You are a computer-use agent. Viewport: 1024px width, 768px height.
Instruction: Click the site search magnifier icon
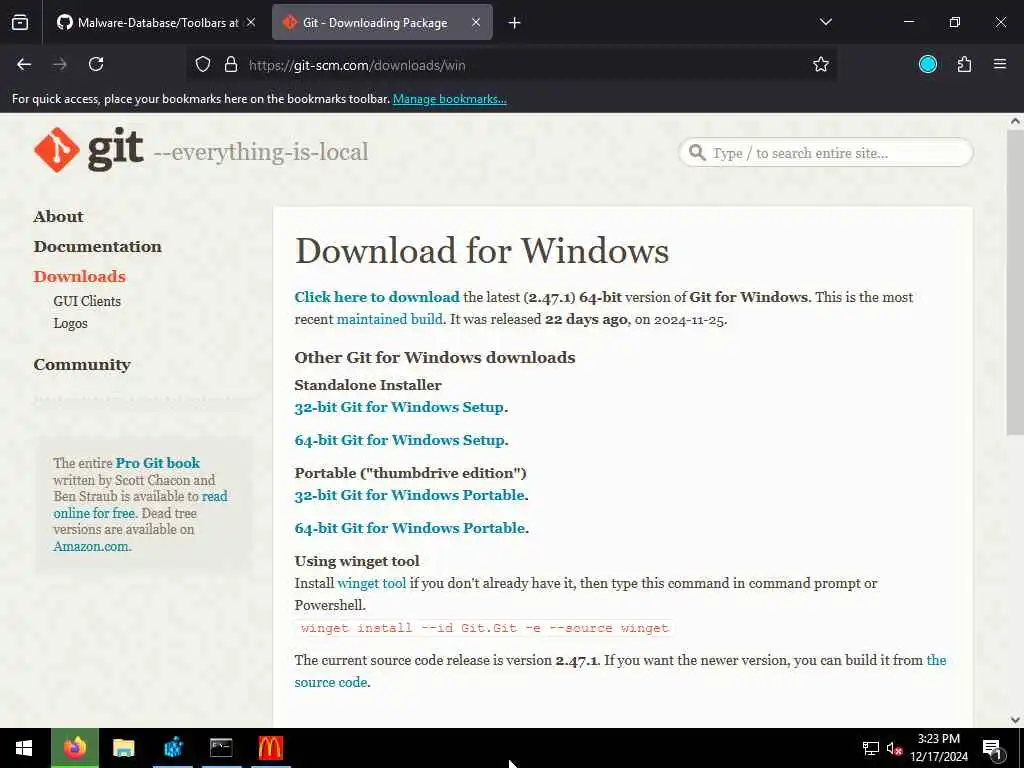[x=697, y=153]
